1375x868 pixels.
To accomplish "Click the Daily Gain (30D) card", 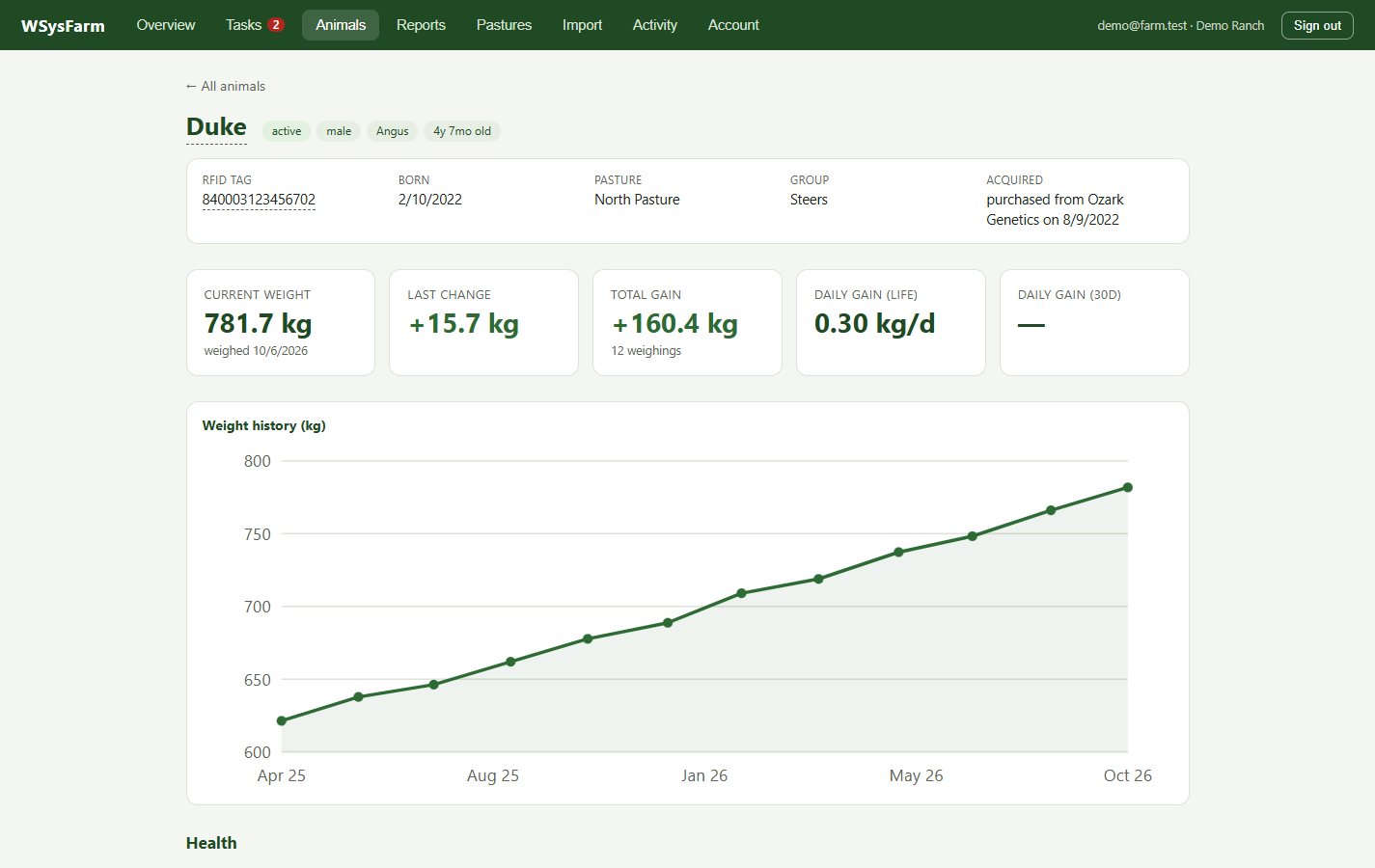I will pos(1094,322).
